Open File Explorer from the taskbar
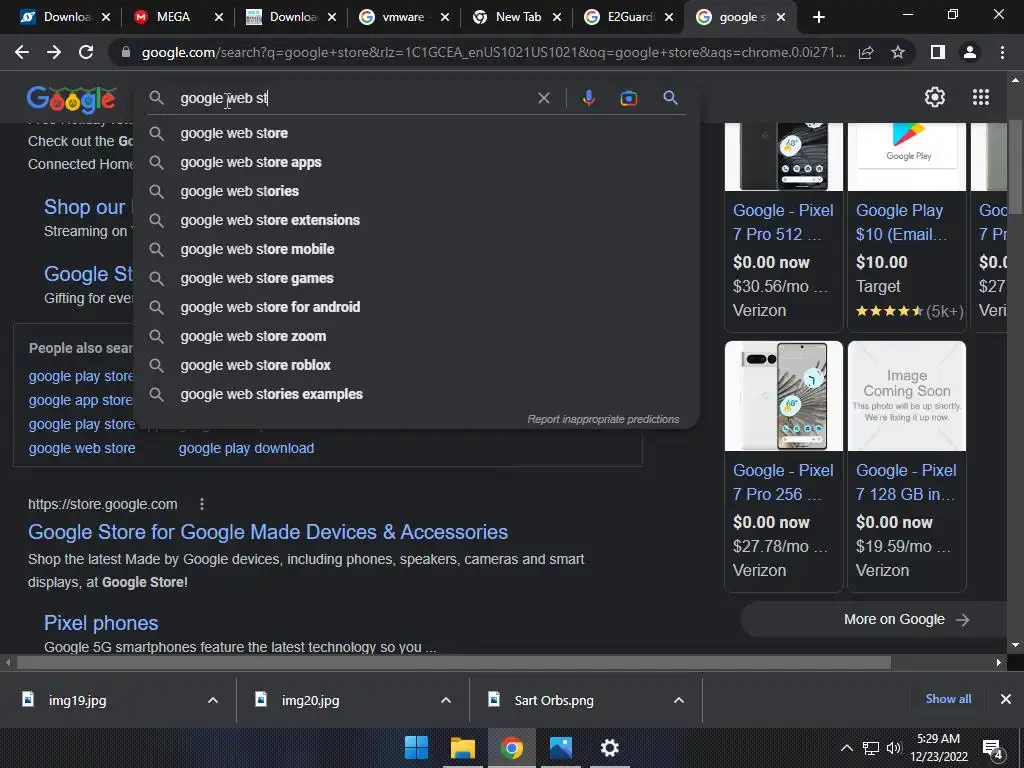 [462, 748]
